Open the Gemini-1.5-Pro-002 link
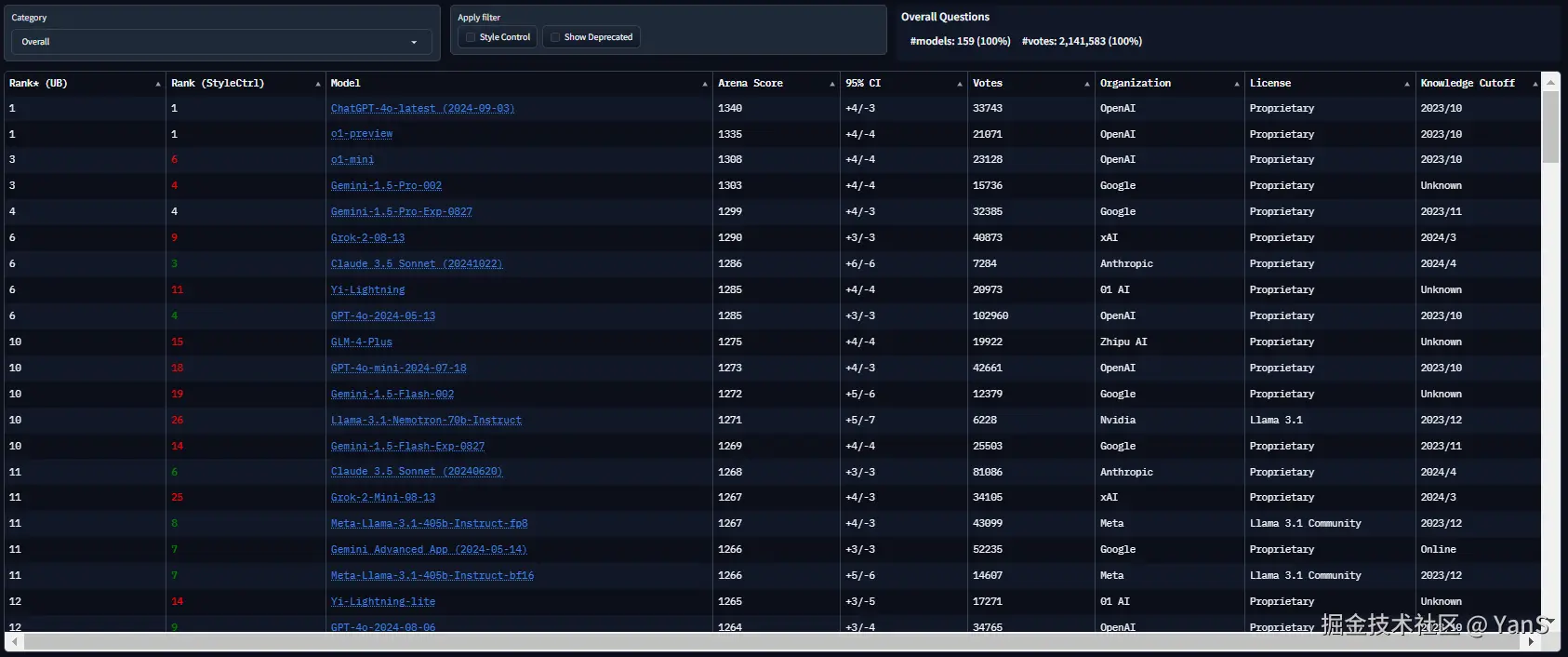The width and height of the screenshot is (1568, 657). coord(386,186)
